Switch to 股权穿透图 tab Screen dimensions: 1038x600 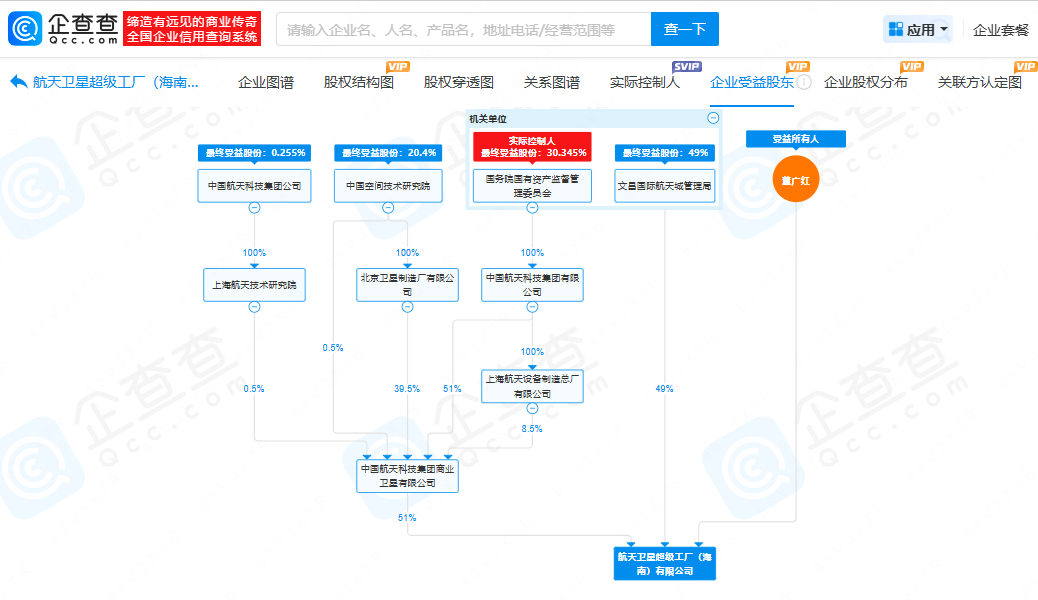pyautogui.click(x=459, y=82)
